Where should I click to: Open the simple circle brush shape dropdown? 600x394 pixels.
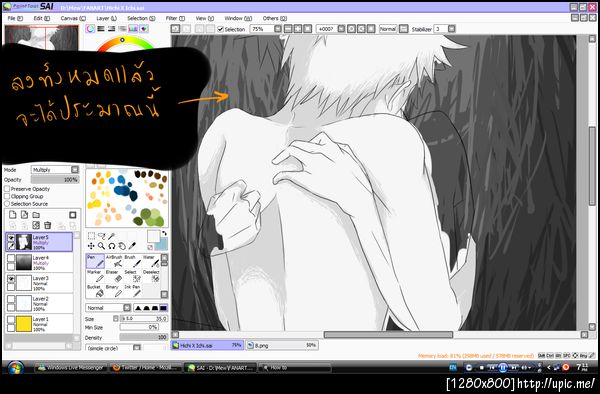coord(113,348)
